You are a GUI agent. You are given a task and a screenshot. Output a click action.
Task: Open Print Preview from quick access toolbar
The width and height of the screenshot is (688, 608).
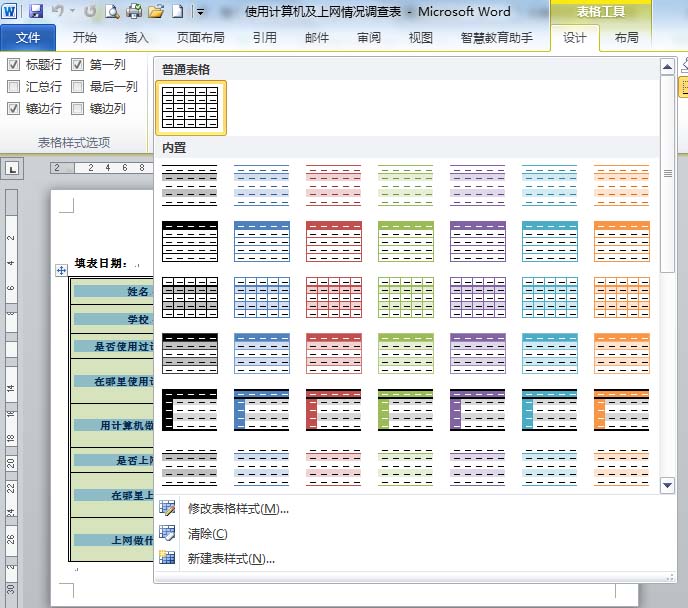[112, 12]
